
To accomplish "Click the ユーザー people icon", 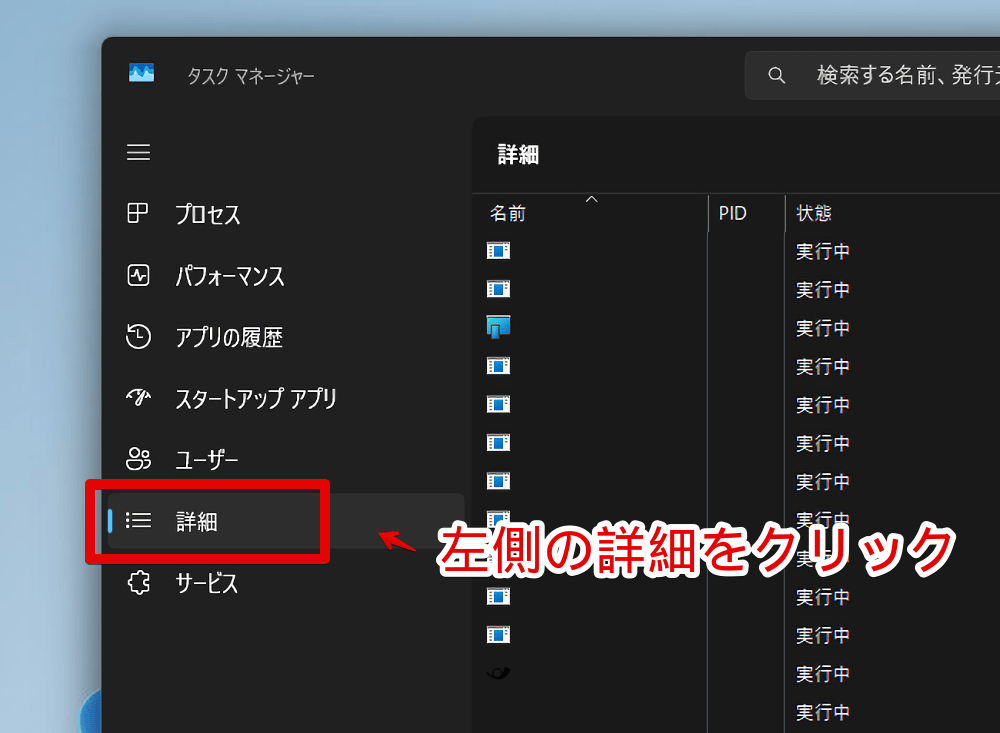I will 138,459.
